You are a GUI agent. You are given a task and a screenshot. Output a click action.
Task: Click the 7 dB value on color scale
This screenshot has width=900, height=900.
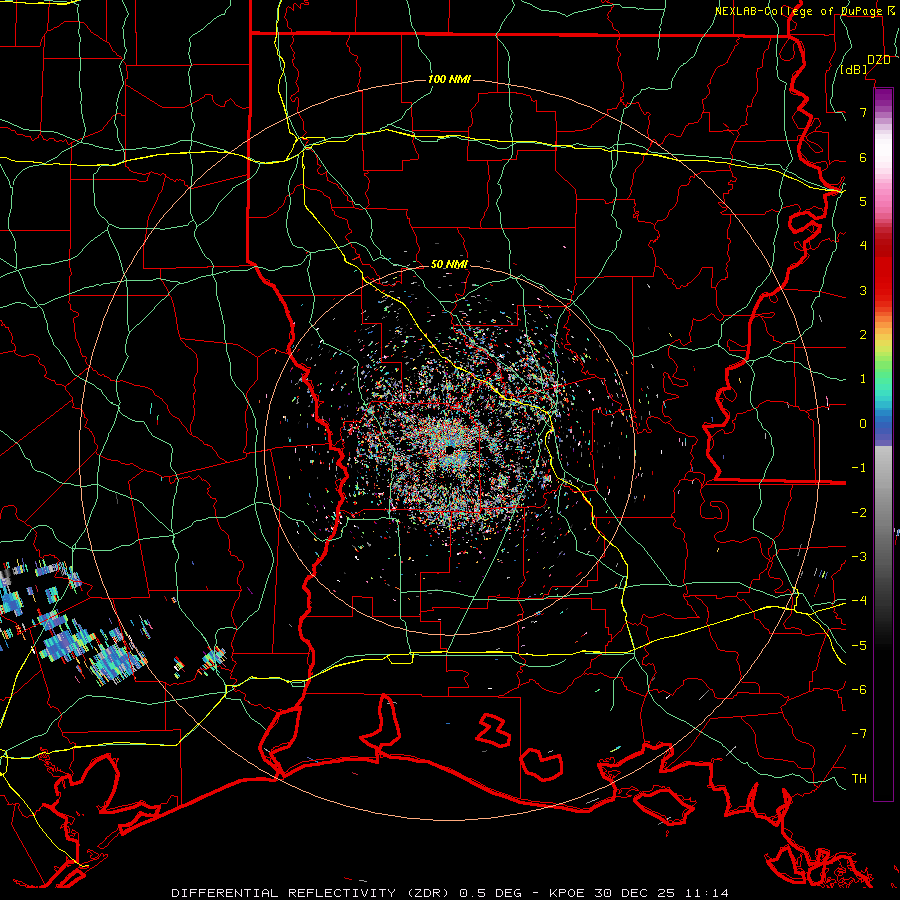863,112
